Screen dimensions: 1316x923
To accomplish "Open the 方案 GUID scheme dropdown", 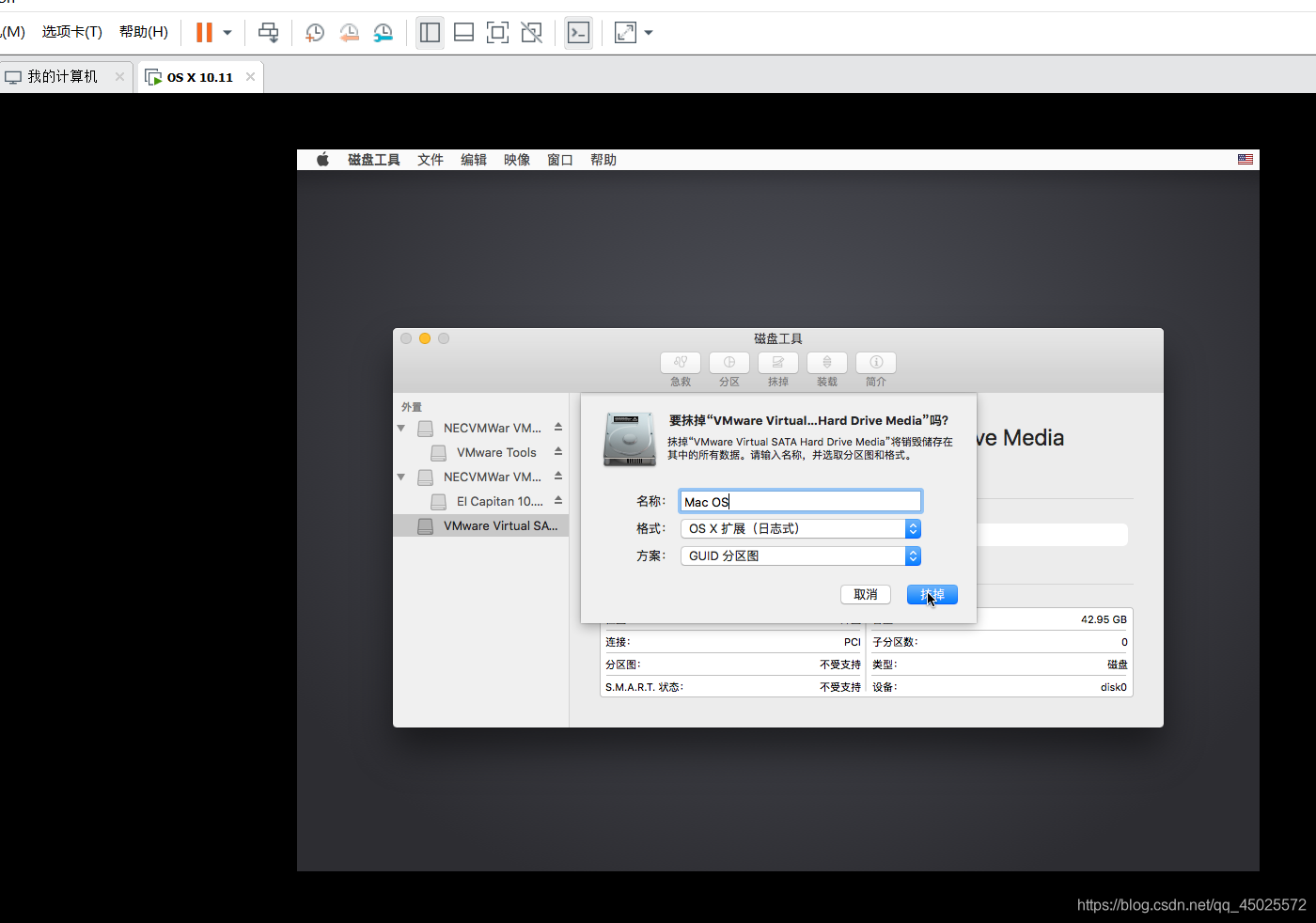I will point(800,556).
